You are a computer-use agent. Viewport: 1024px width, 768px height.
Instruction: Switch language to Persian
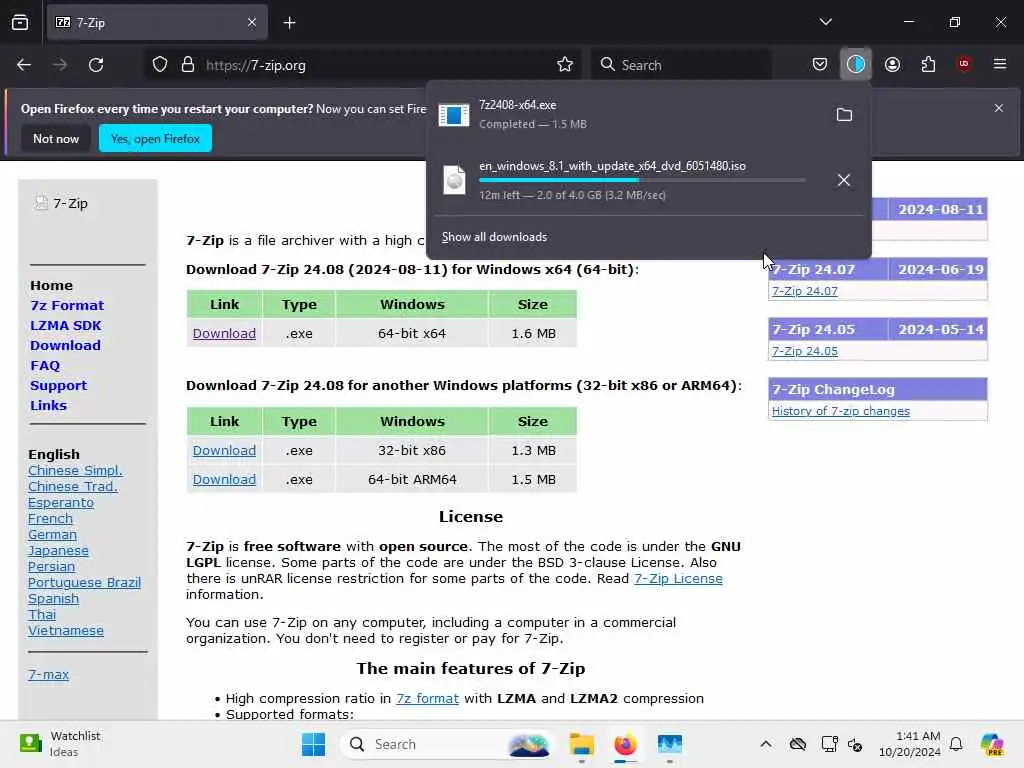pyautogui.click(x=52, y=567)
